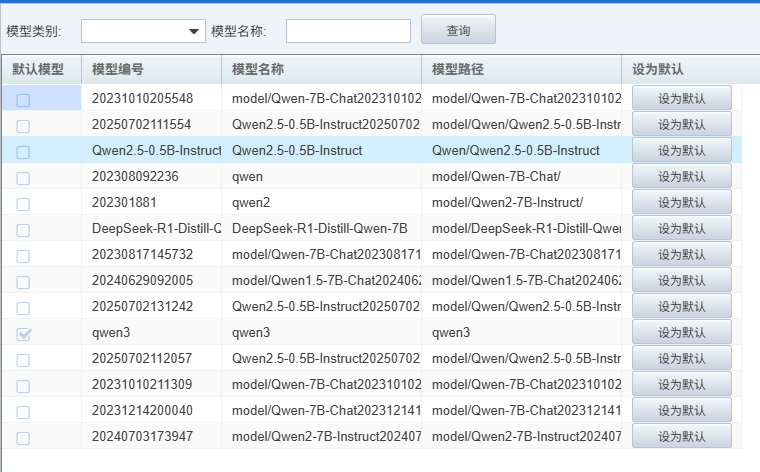Click 设为默认 in the Qwen/Qwen2.5-0.5B-Instruct path row
Image resolution: width=760 pixels, height=472 pixels.
681,150
